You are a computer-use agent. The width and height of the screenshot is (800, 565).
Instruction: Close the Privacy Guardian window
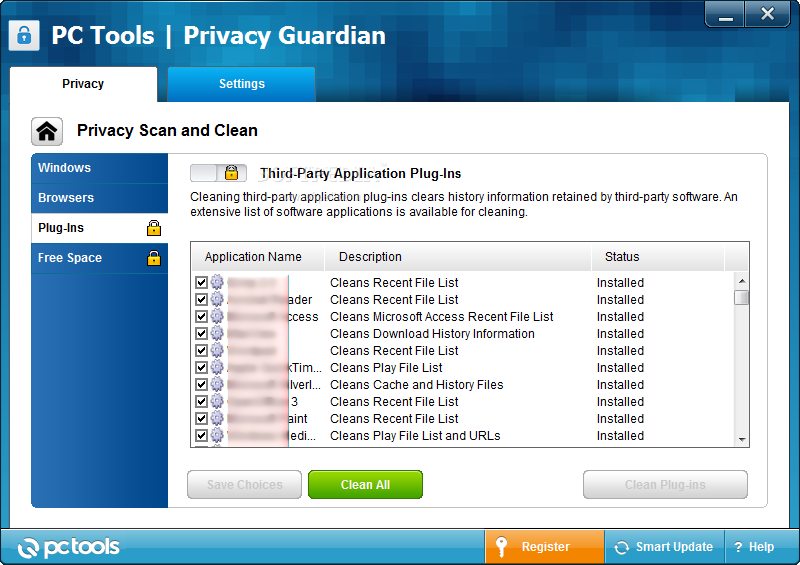[767, 14]
